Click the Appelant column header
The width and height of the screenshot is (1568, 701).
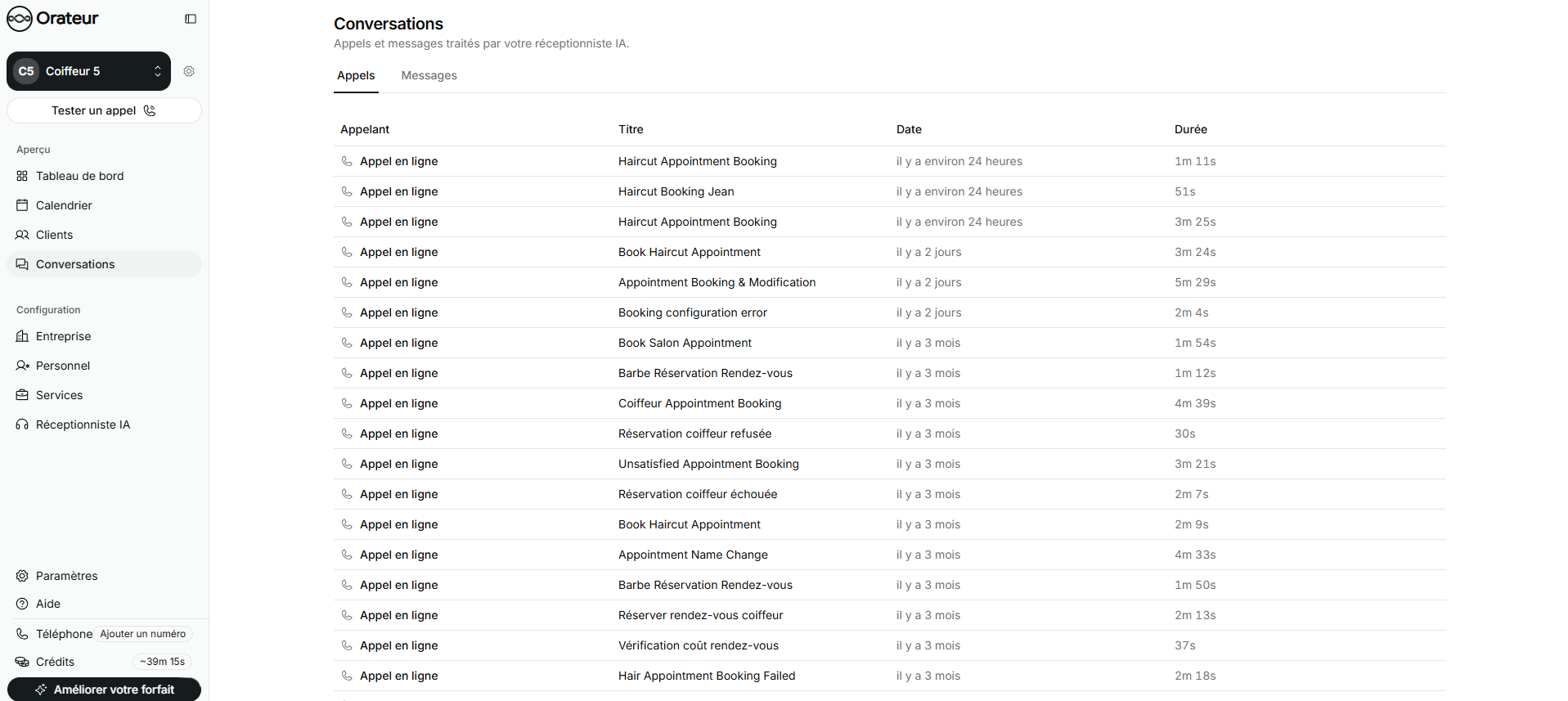point(365,129)
